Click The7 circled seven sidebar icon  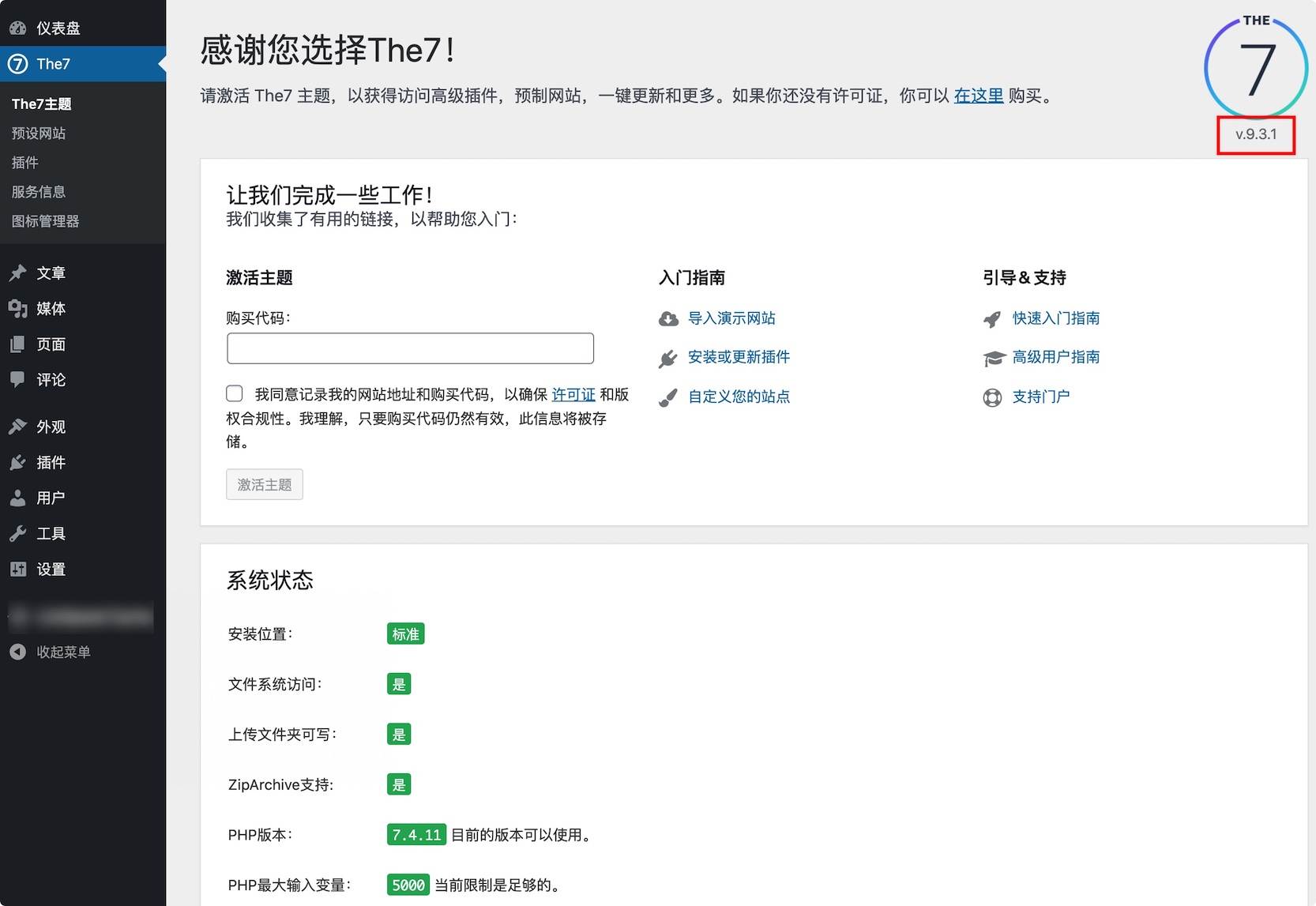(x=17, y=64)
